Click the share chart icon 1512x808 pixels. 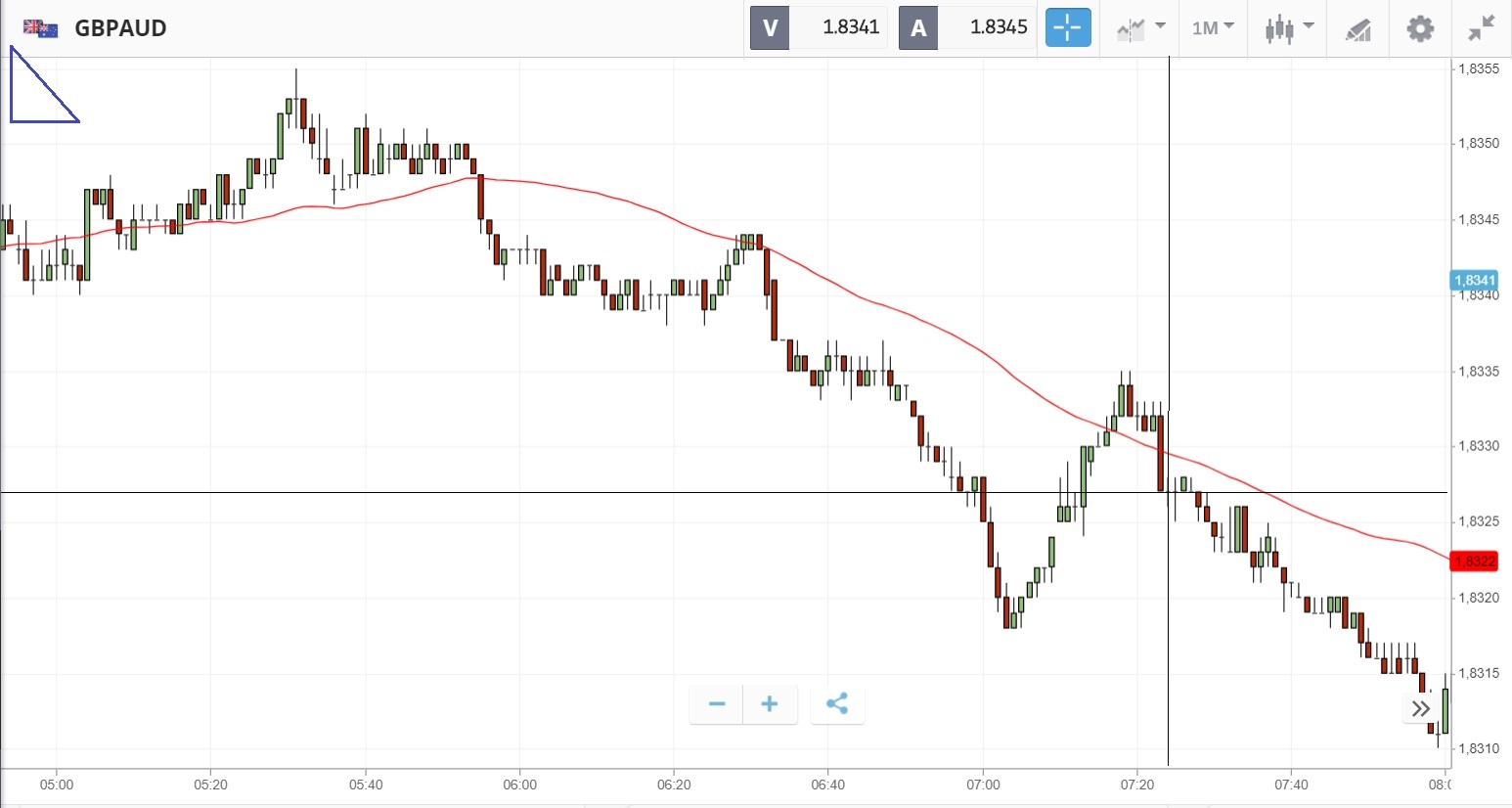click(x=837, y=704)
